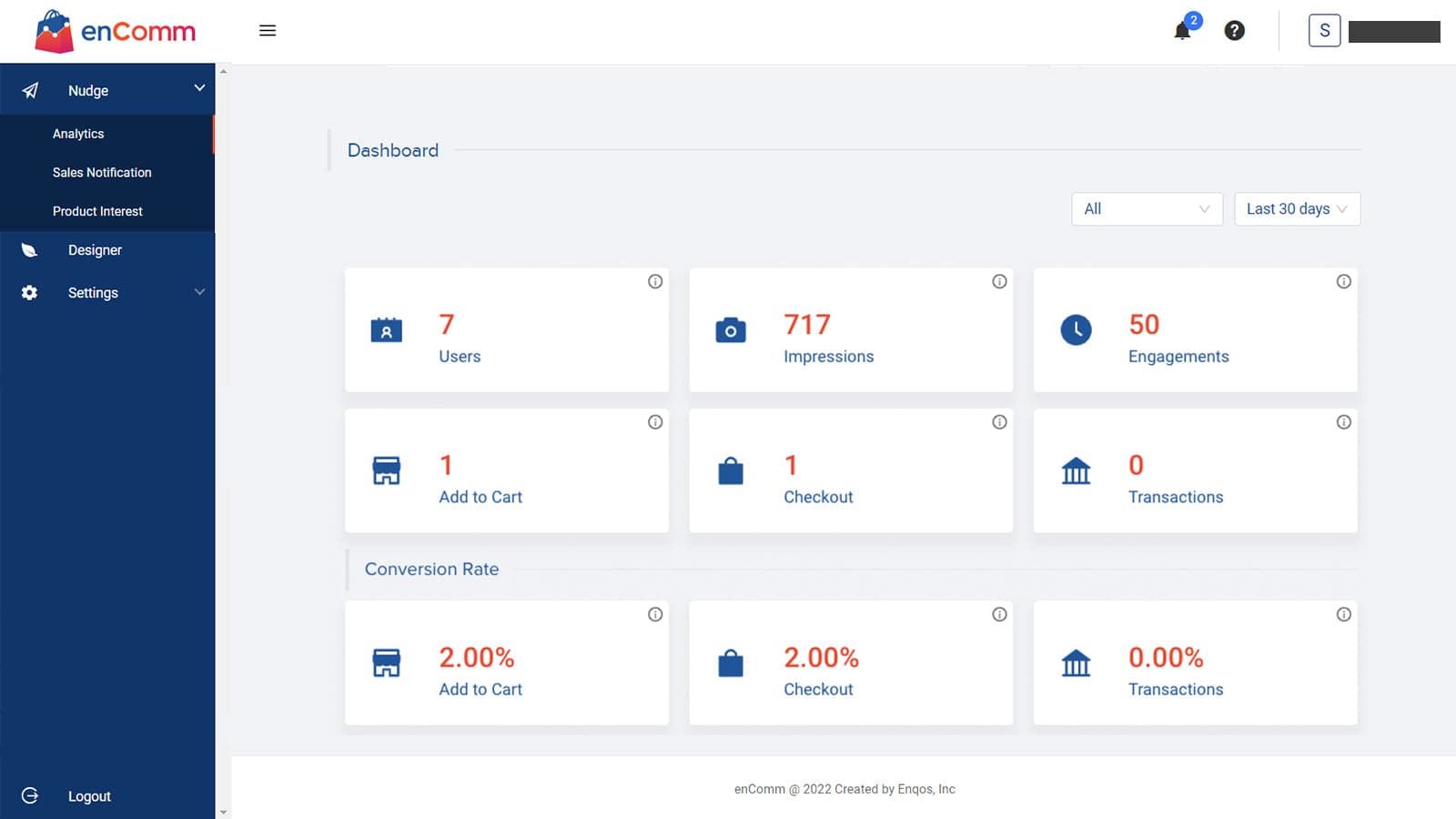This screenshot has width=1456, height=819.
Task: Select Product Interest in the sidebar
Action: pos(97,210)
